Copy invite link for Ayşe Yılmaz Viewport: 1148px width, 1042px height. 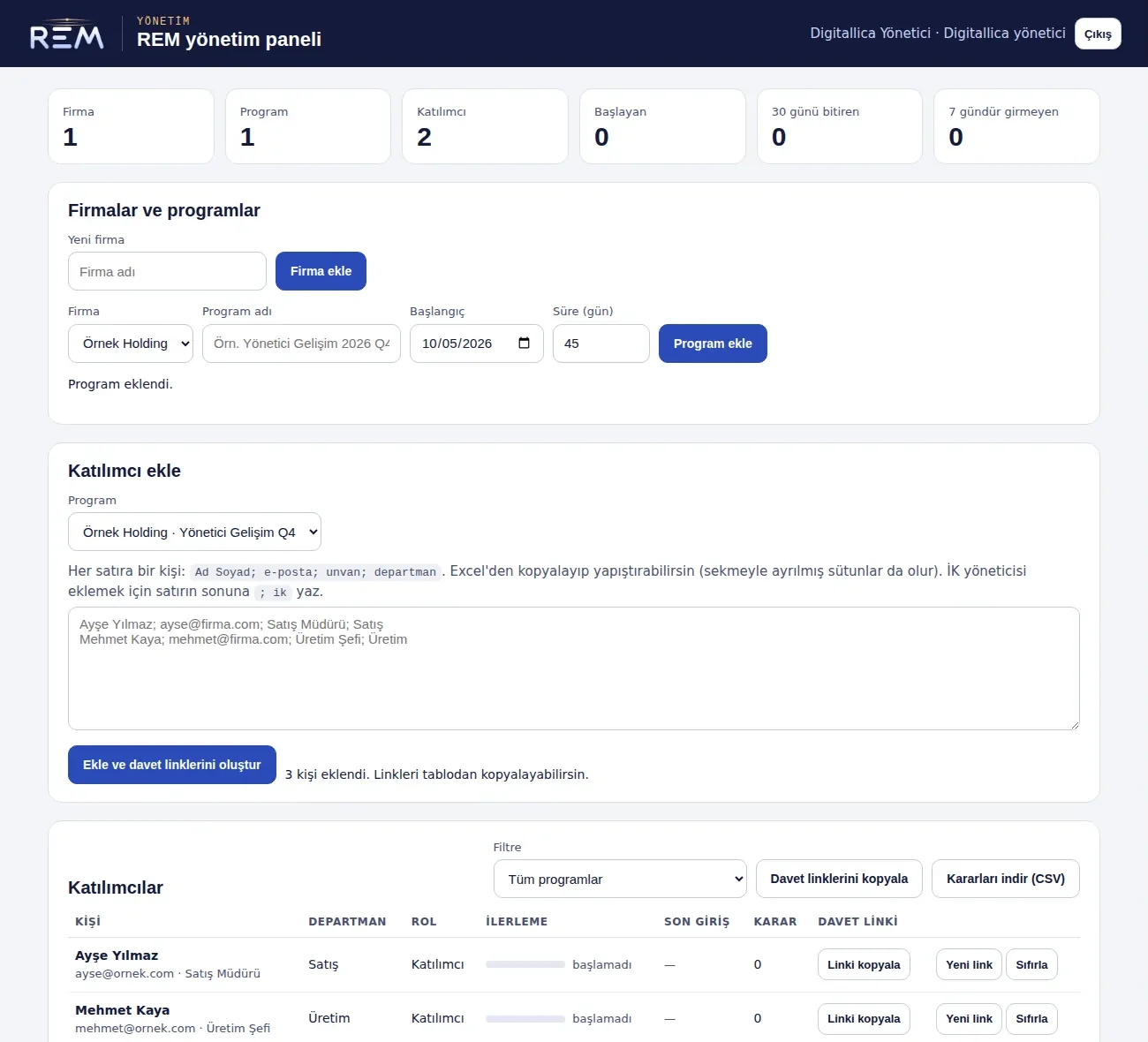864,964
